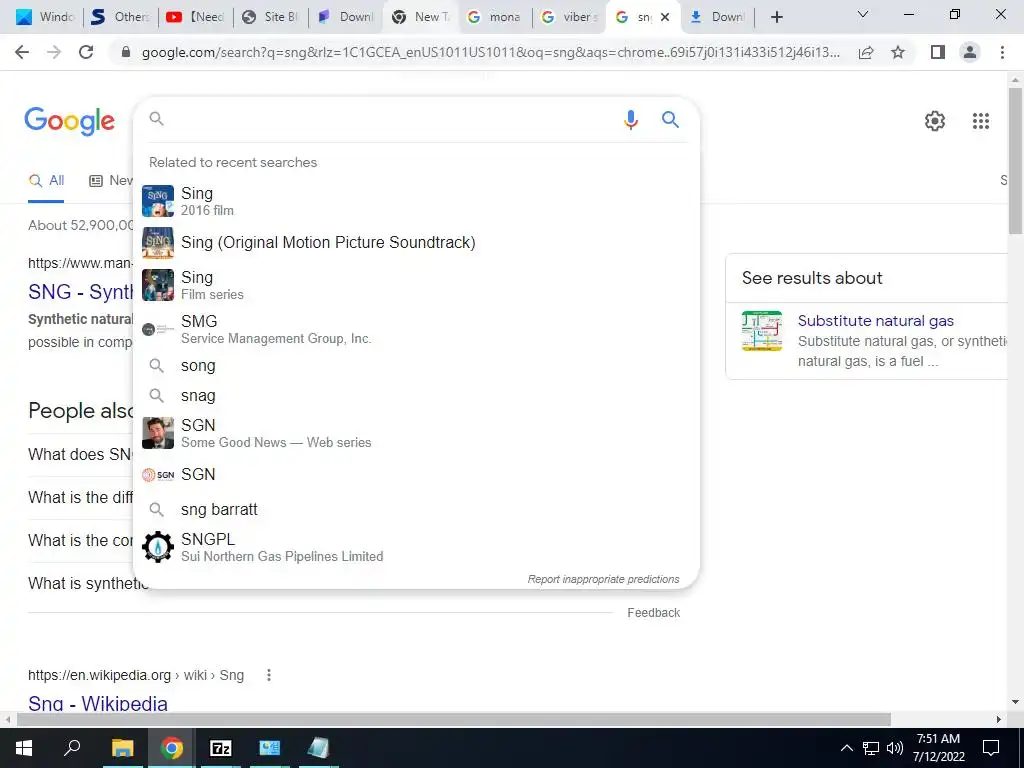Switch to the mona Google tab
Image resolution: width=1024 pixels, height=768 pixels.
(x=494, y=18)
